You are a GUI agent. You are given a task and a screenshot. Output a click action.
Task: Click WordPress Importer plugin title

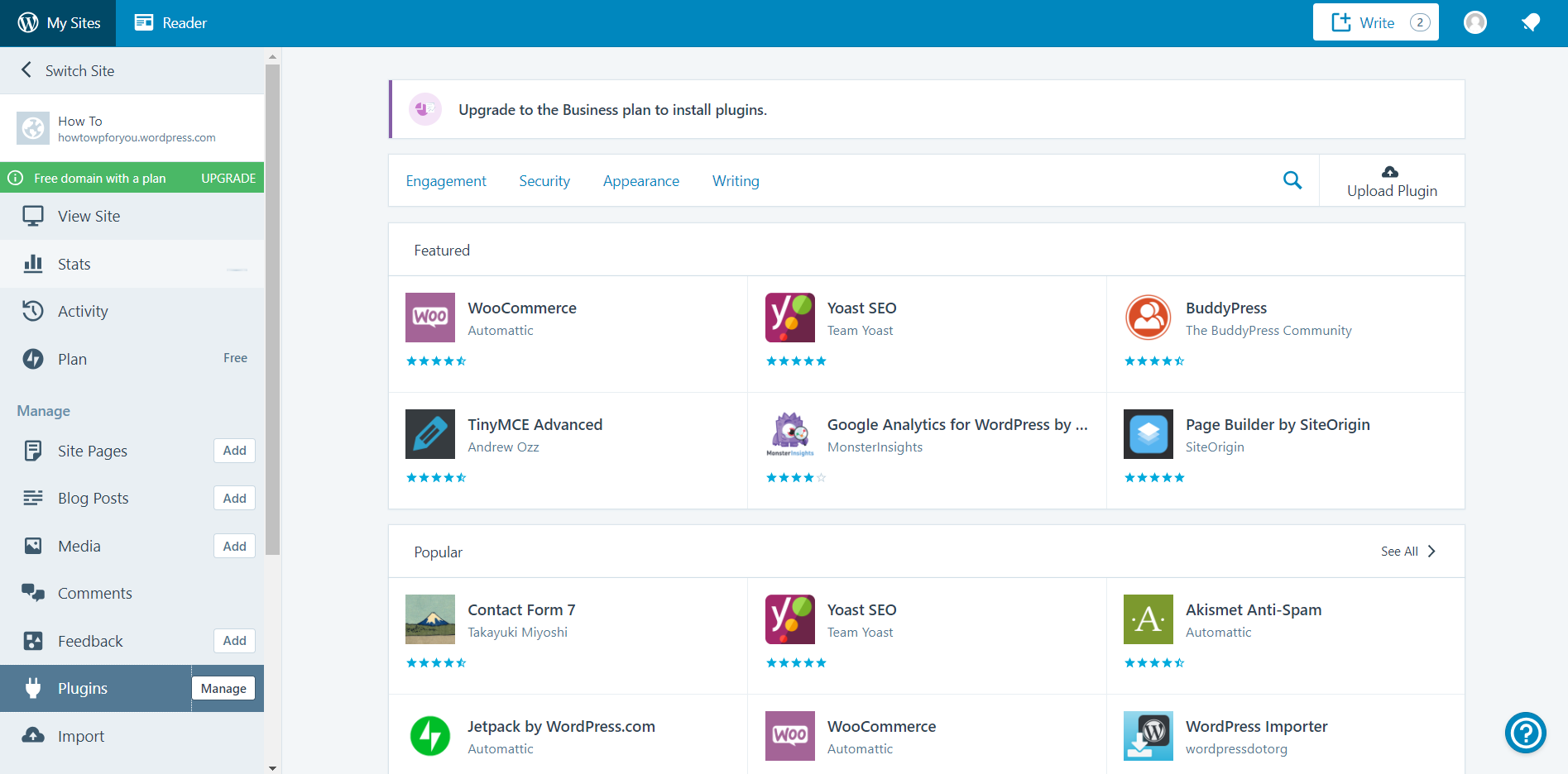tap(1256, 726)
